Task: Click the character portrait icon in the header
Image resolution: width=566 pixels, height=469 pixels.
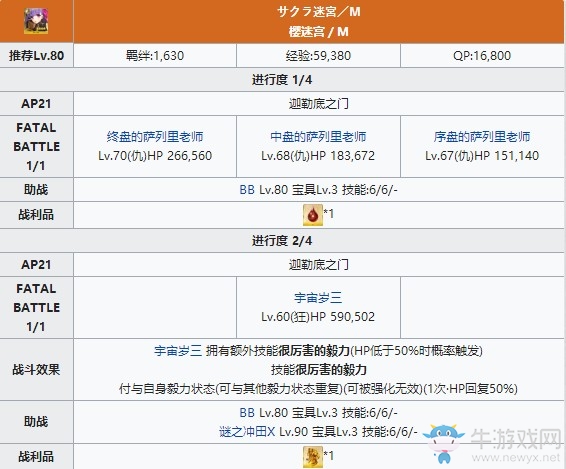Action: point(36,21)
